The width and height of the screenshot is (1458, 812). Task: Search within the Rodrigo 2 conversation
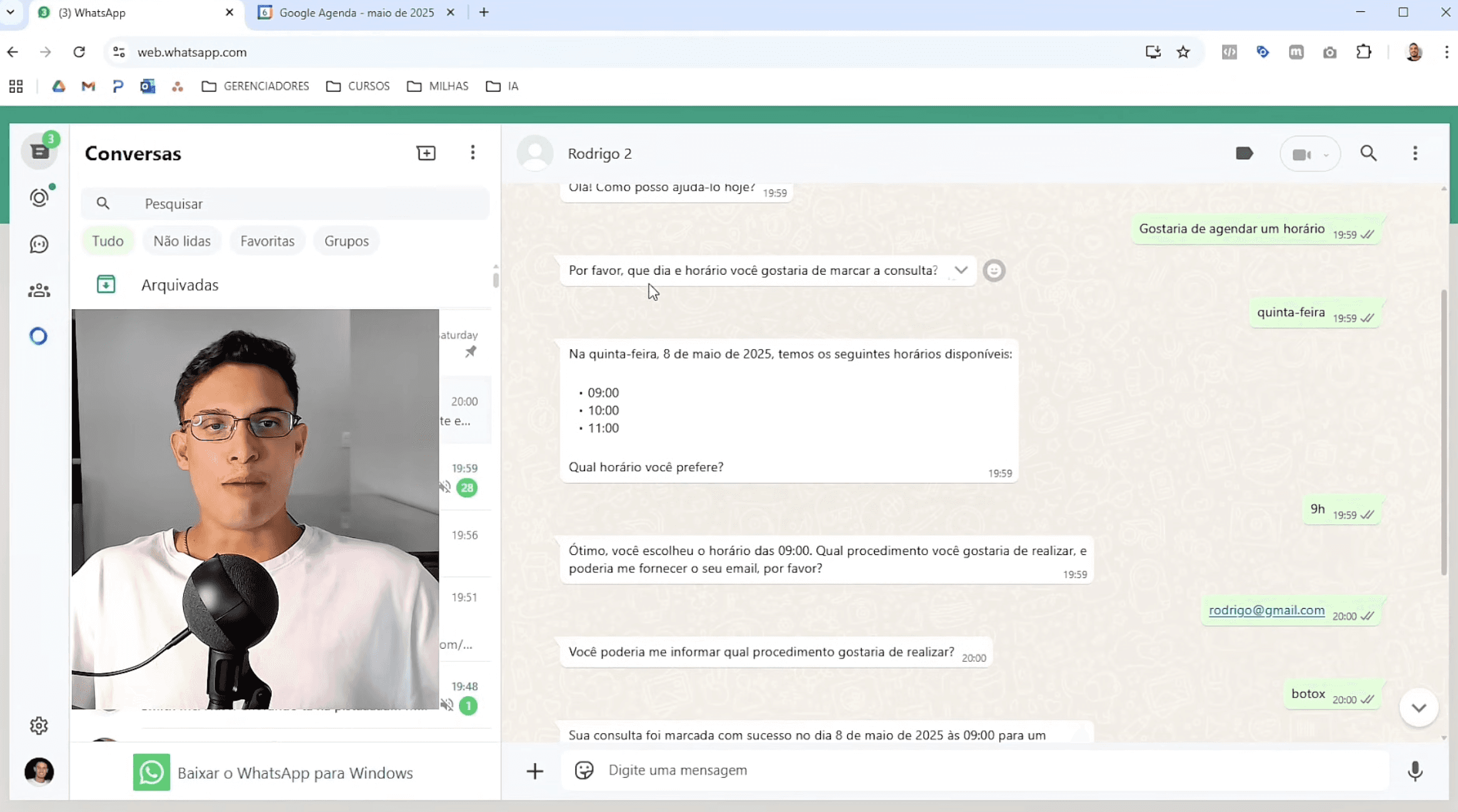point(1369,153)
